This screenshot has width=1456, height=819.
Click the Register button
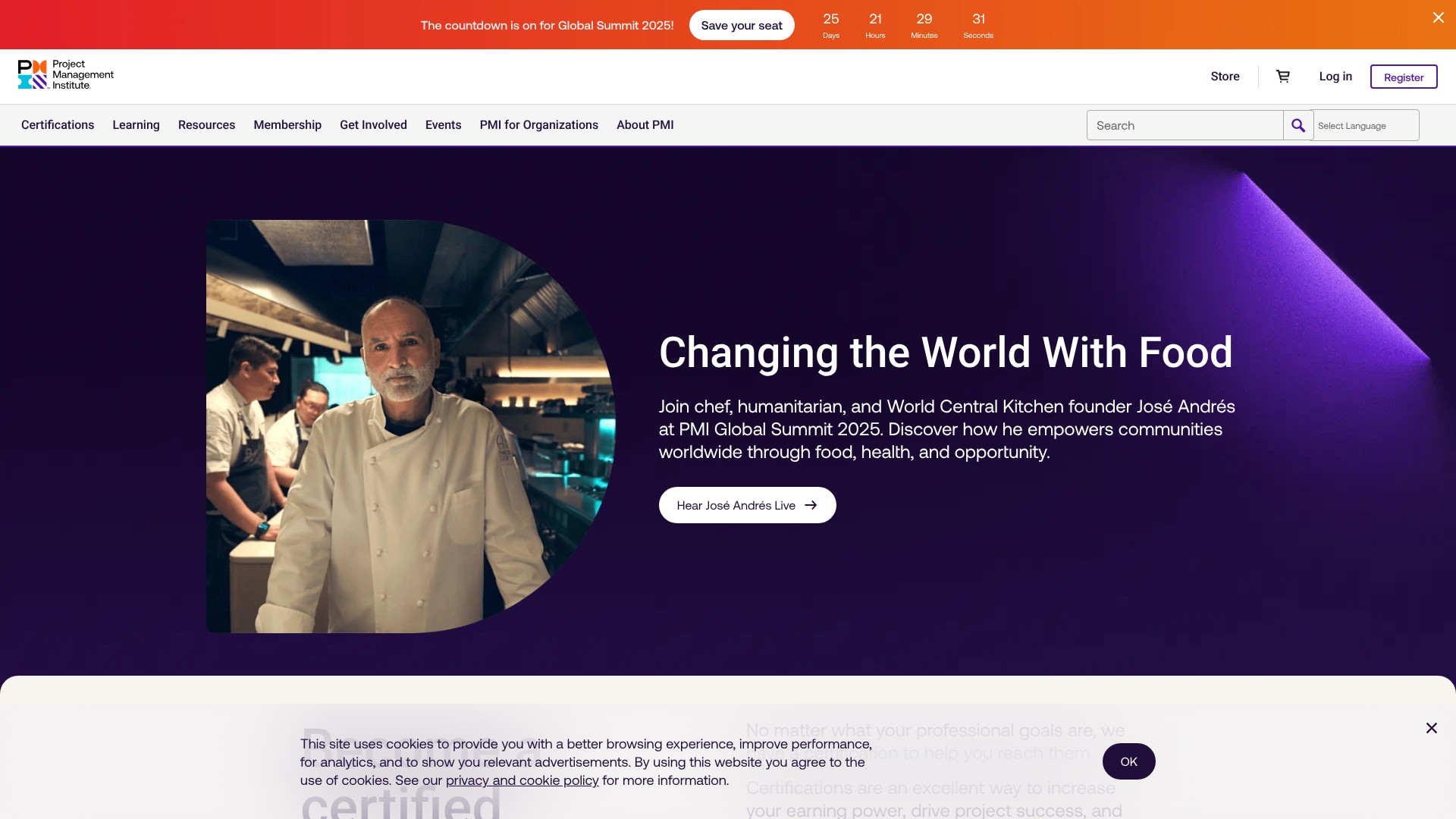(1403, 77)
